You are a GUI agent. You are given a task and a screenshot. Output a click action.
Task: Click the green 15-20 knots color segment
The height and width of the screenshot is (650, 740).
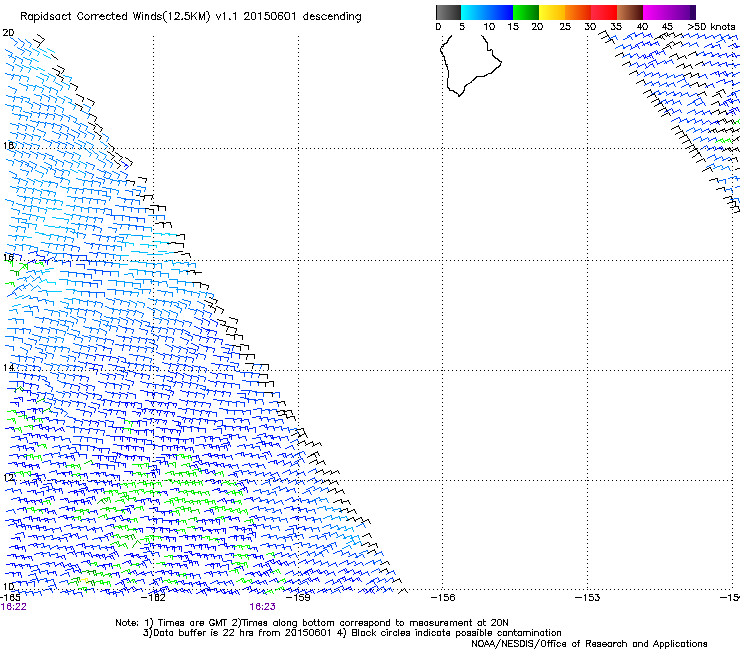pyautogui.click(x=526, y=12)
